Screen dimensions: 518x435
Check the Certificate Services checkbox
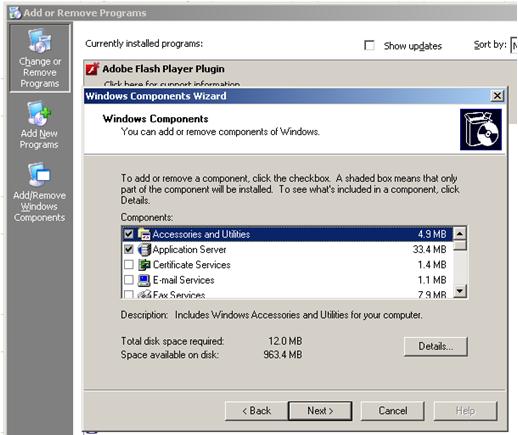point(129,265)
